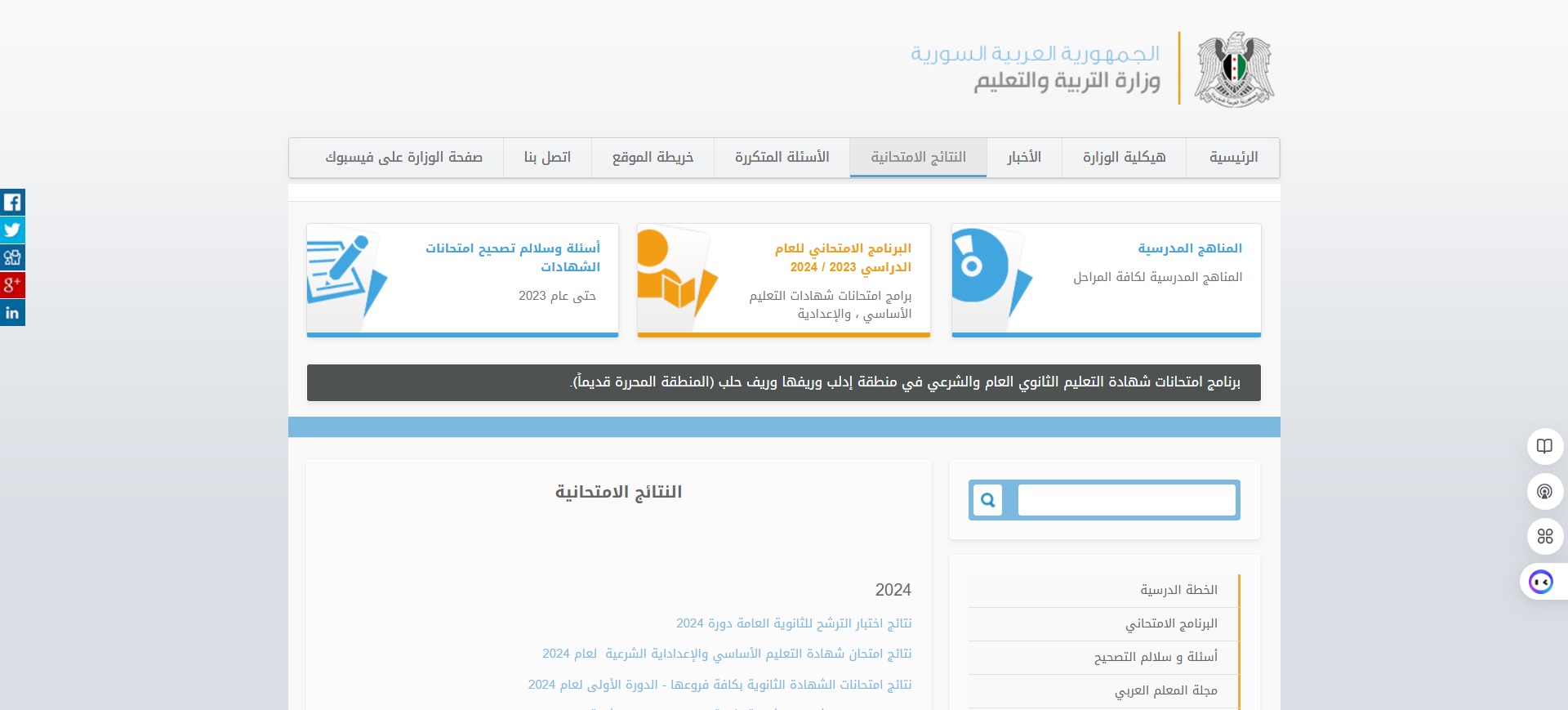Focus the search text field
The height and width of the screenshot is (710, 1568).
(1126, 500)
